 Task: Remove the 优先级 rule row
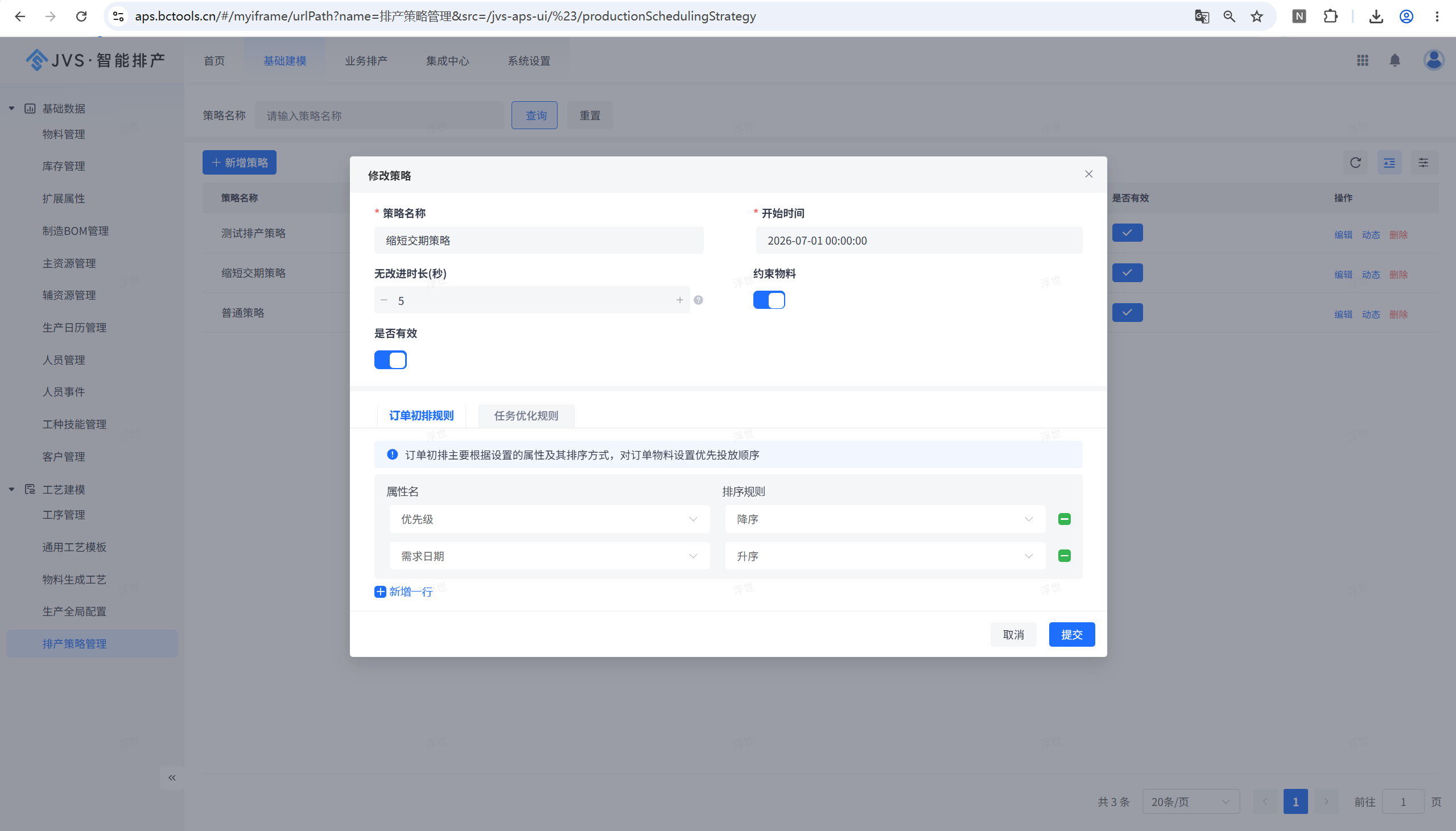(1064, 519)
